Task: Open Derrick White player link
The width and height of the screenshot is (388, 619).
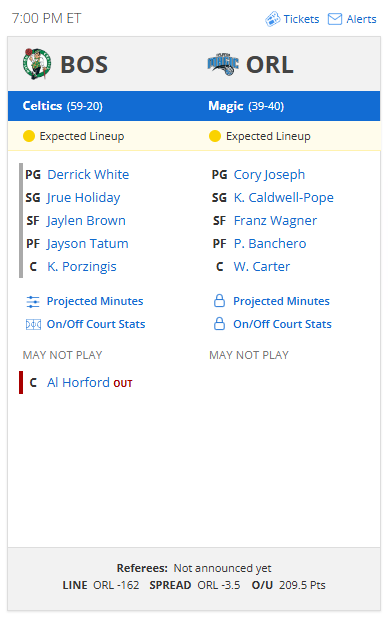Action: point(88,174)
